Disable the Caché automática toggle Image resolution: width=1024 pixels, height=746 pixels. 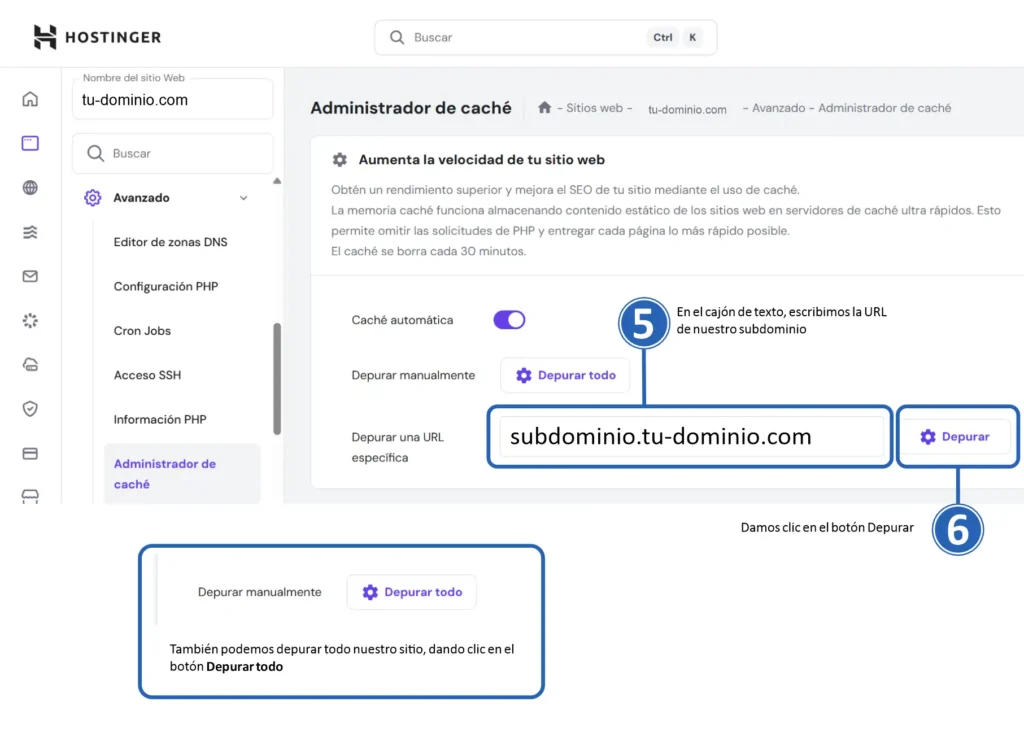tap(509, 320)
